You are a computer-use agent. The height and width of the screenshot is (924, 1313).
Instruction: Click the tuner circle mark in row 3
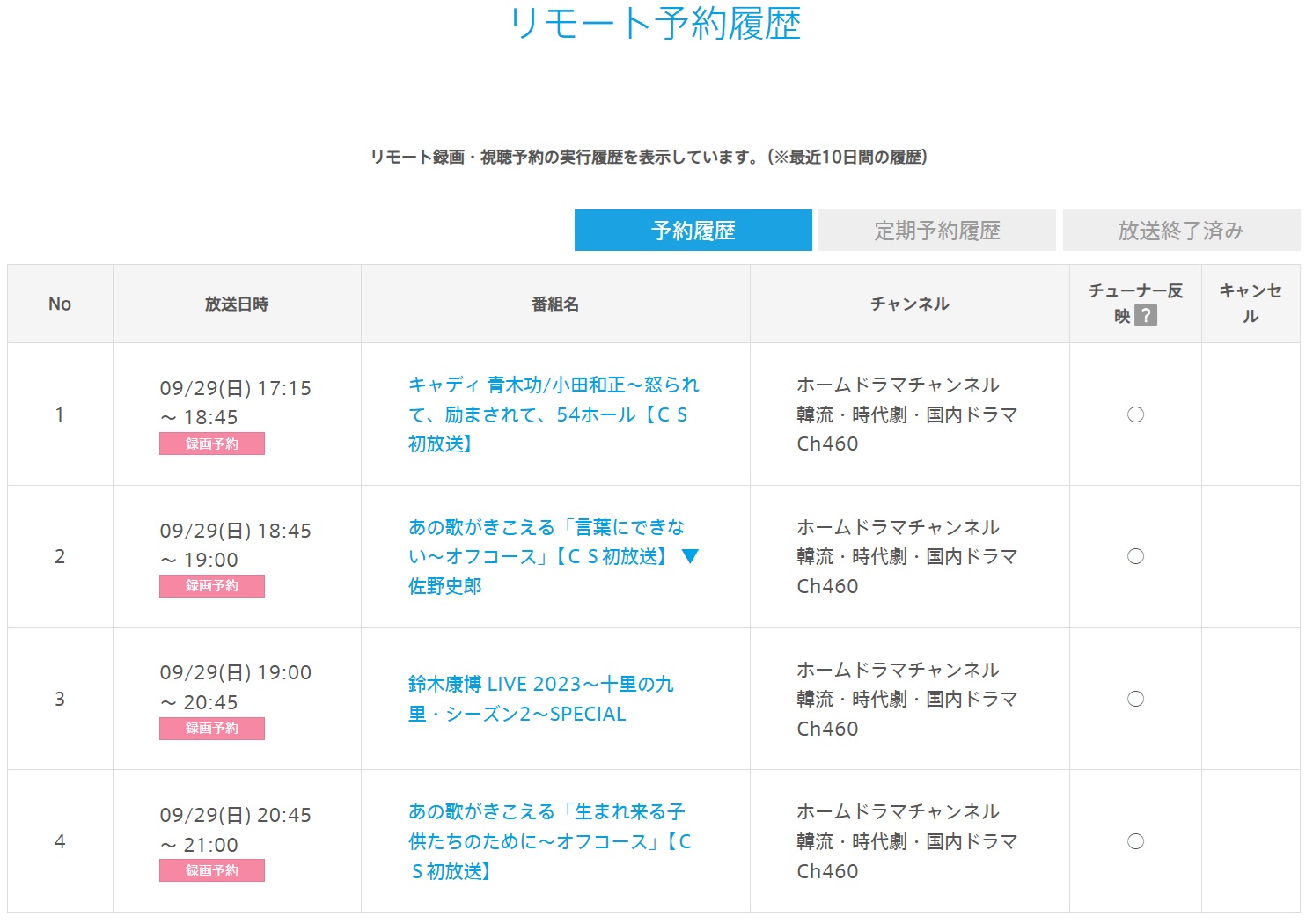pos(1135,699)
